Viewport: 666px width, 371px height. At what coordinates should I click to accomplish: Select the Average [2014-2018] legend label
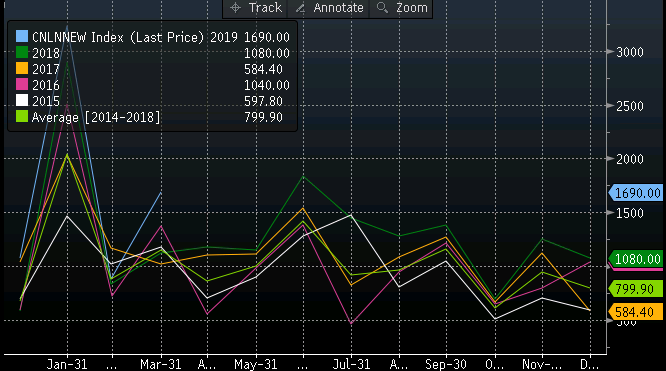coord(96,117)
